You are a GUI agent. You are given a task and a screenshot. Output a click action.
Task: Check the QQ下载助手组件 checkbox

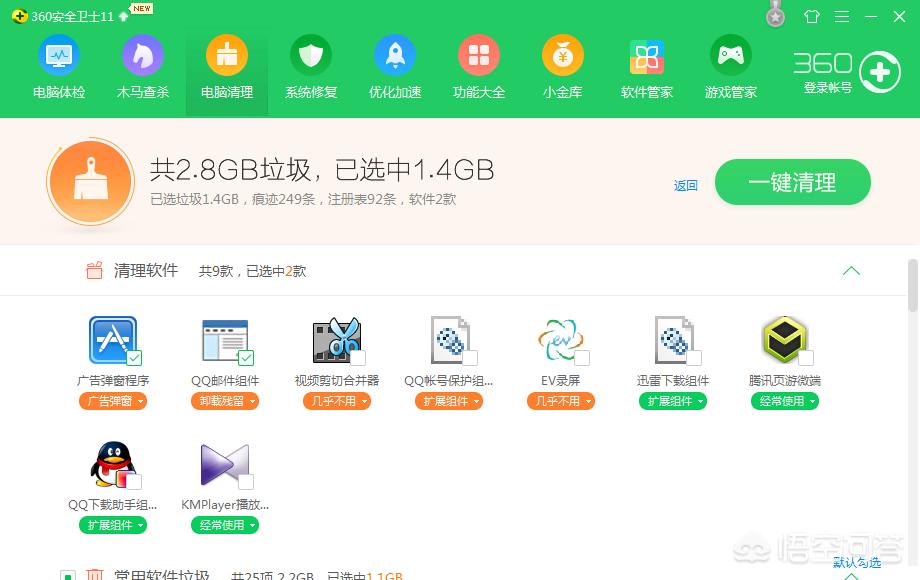point(134,481)
